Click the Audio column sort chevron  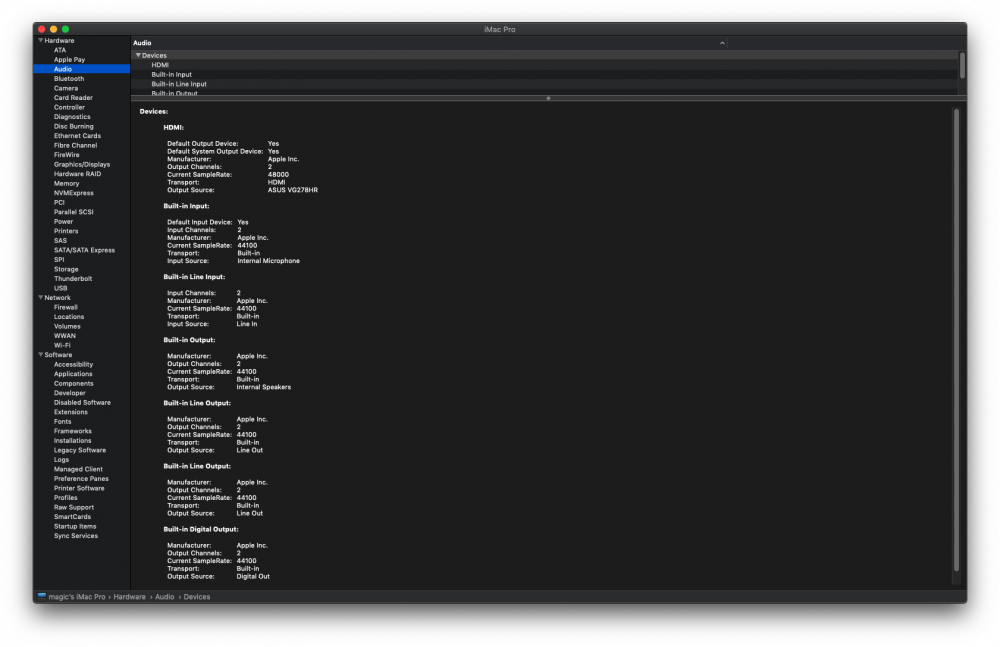click(722, 43)
